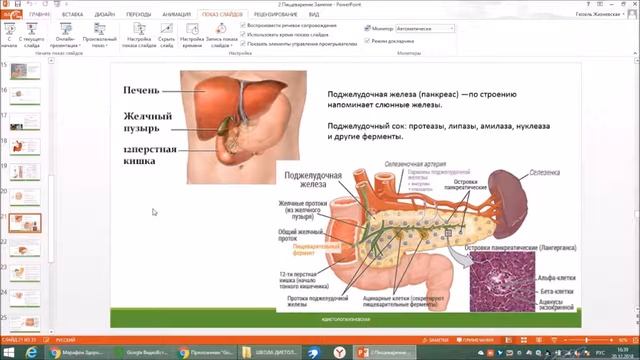The image size is (640, 360).
Task: Click the Желчный пузырь label on slide
Action: 147,122
